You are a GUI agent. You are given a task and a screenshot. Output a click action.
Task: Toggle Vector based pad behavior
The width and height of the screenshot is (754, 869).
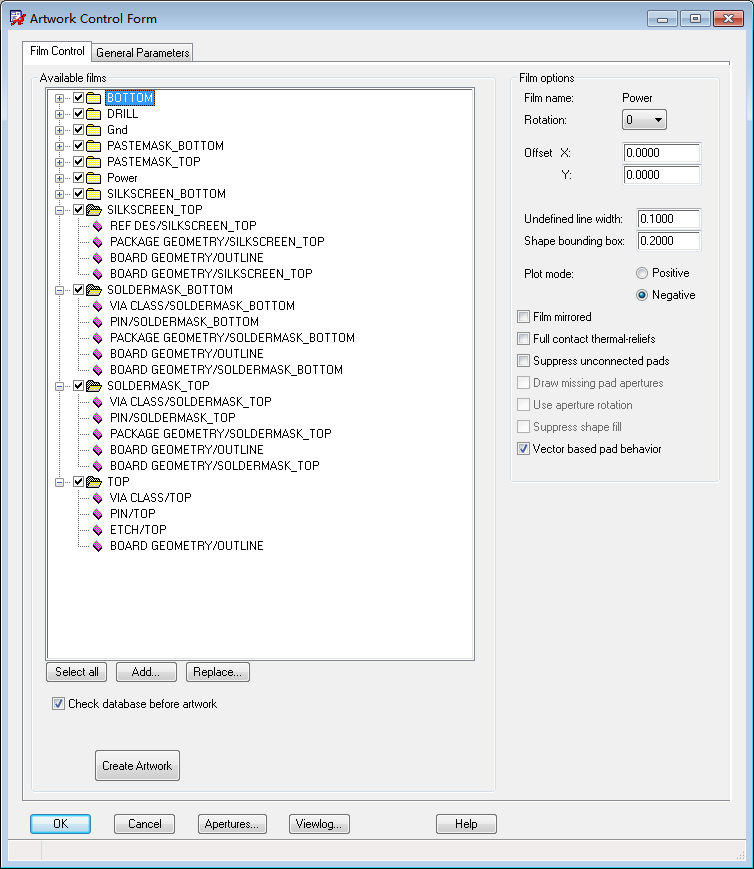(x=523, y=449)
